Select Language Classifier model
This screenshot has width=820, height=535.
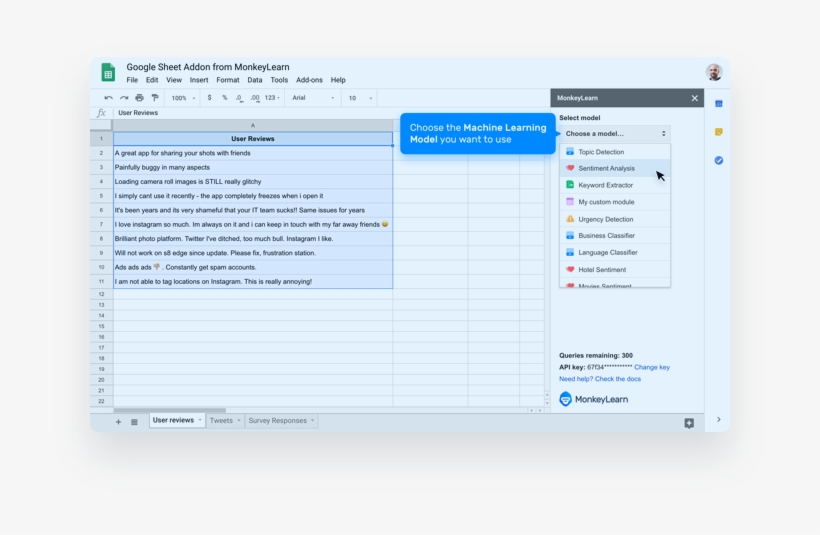(x=614, y=252)
